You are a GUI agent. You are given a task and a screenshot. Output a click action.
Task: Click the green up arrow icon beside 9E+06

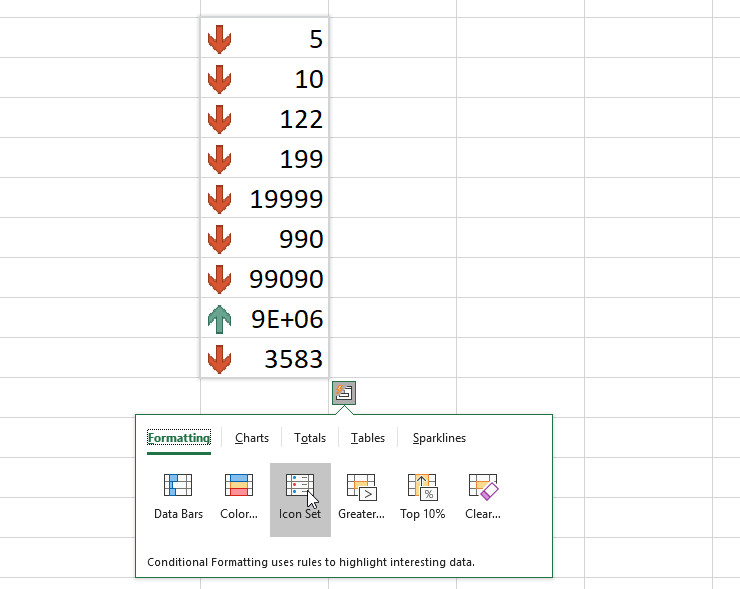pos(219,319)
